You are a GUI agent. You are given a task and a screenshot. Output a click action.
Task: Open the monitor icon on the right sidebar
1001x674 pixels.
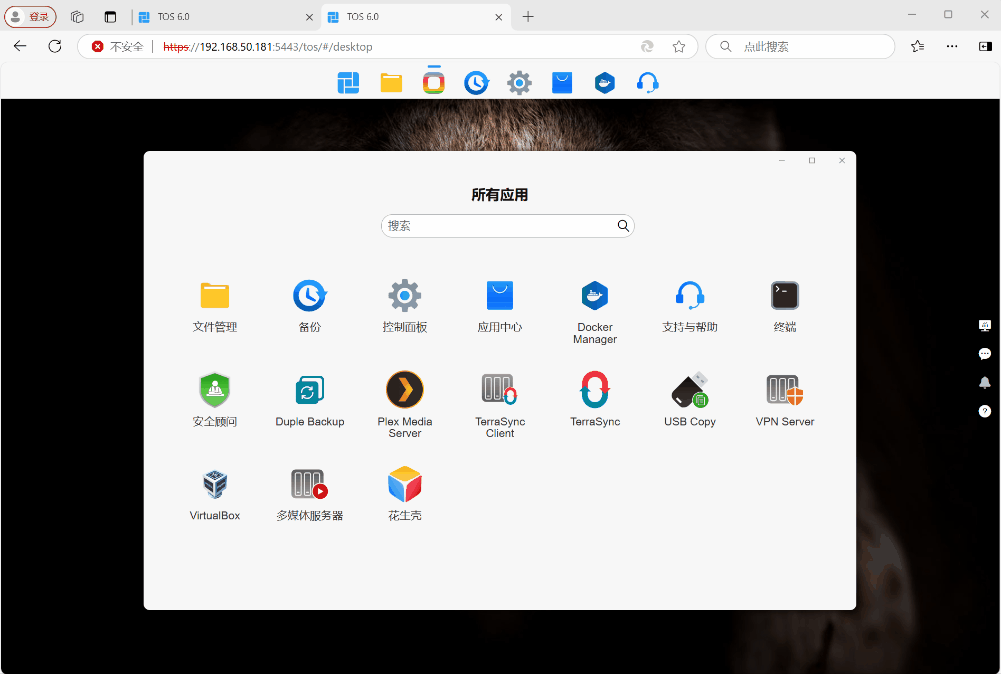coord(985,326)
